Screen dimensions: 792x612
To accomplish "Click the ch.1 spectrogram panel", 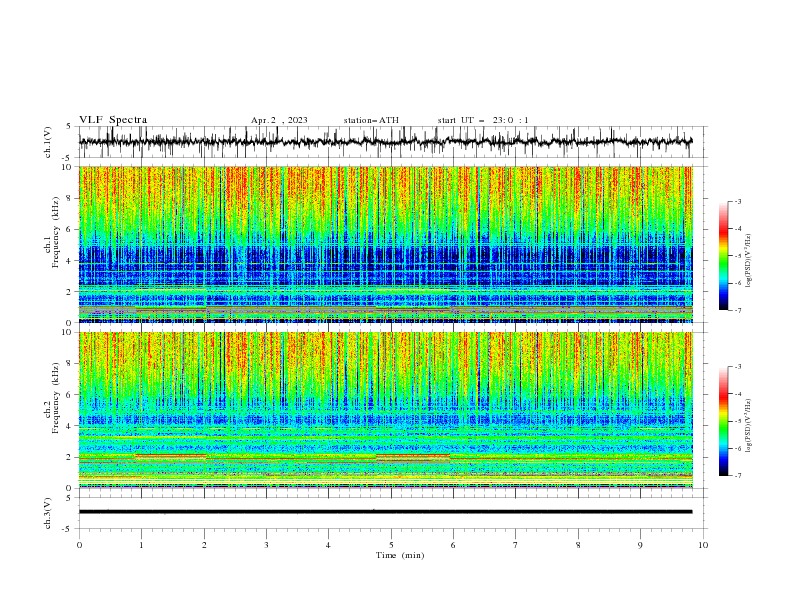I will click(385, 244).
